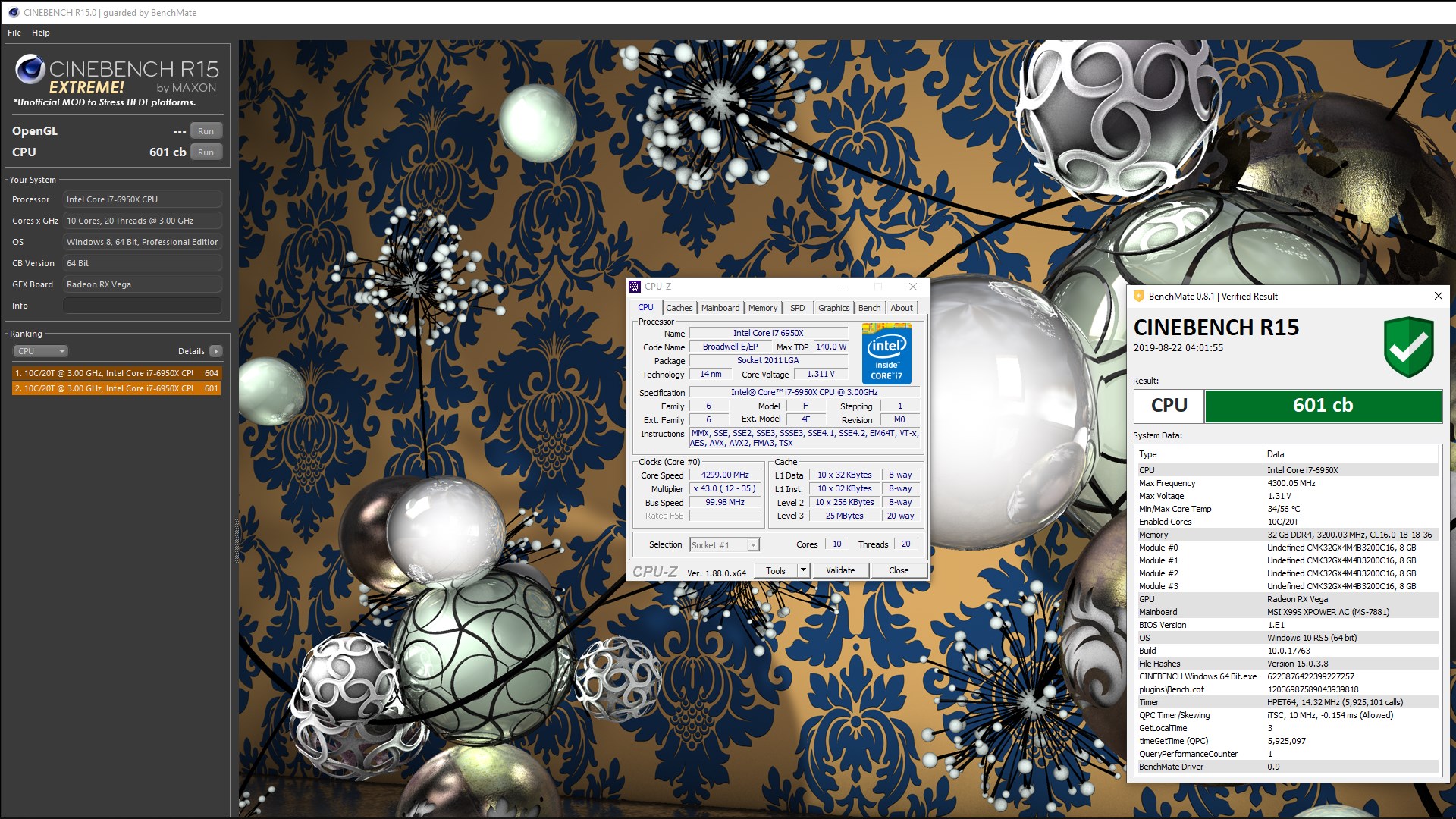
Task: Click the Core Voltage value 1.311 V
Action: coord(821,375)
